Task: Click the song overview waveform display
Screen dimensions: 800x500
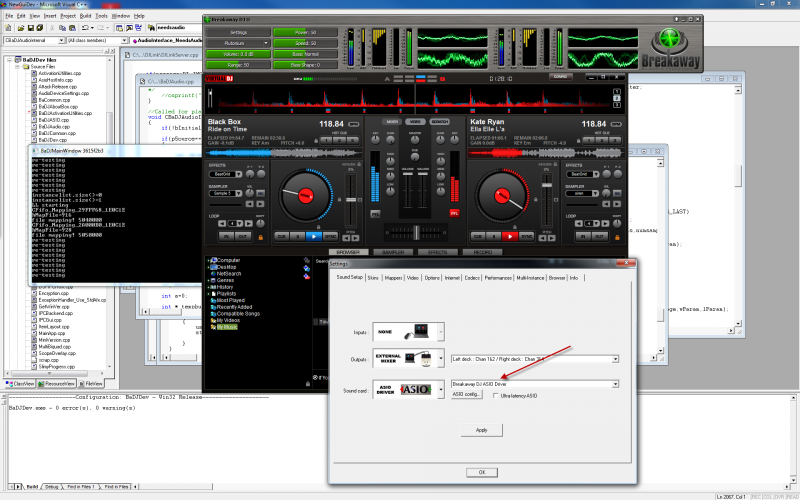Action: pos(414,98)
